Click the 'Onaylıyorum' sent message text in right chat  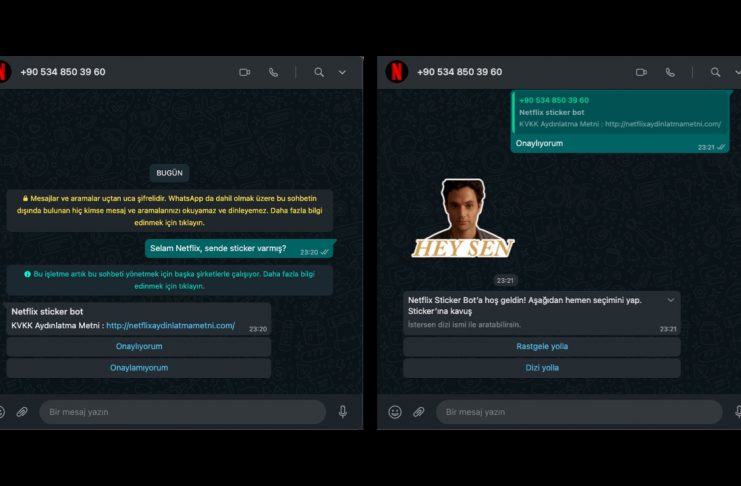pyautogui.click(x=539, y=143)
